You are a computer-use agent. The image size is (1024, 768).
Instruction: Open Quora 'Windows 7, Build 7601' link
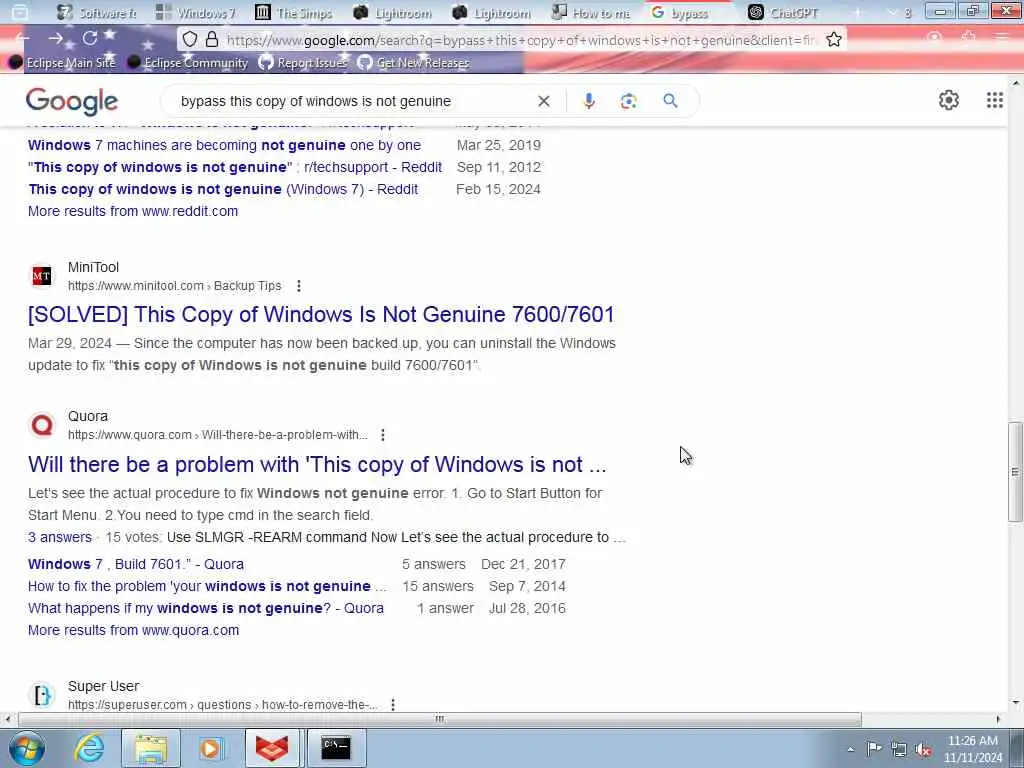(x=136, y=564)
